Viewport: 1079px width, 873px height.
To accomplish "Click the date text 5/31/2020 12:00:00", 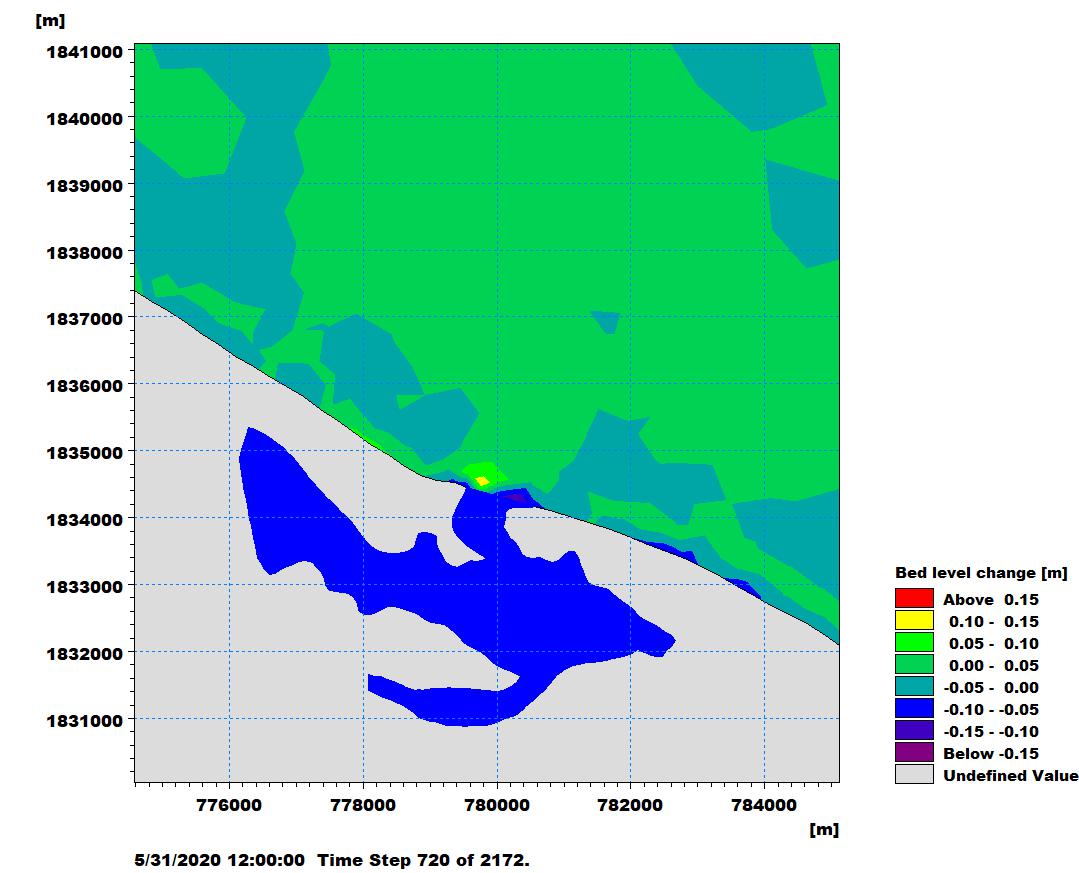I will point(220,860).
